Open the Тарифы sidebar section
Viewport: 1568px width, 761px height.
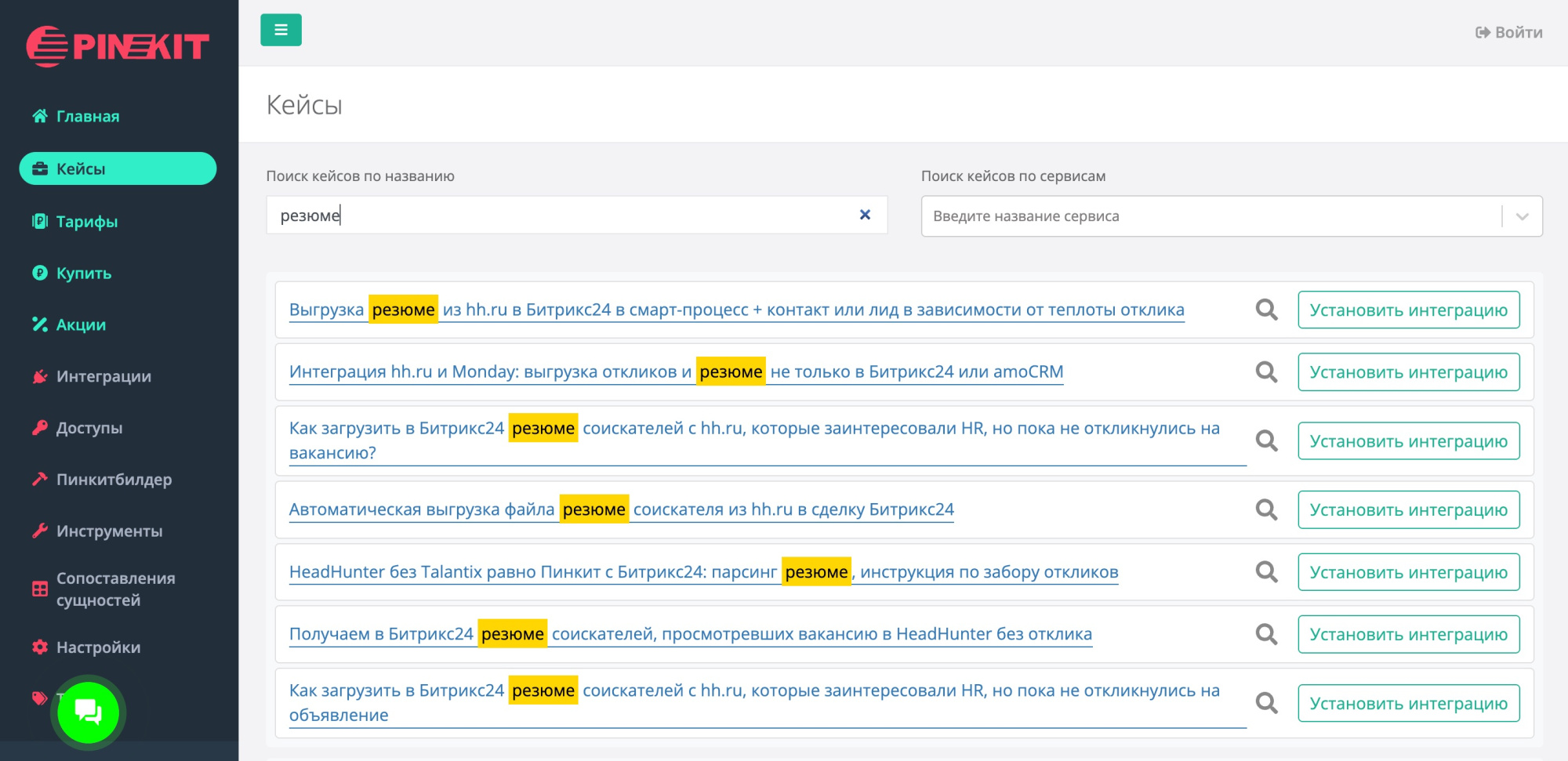pos(86,221)
